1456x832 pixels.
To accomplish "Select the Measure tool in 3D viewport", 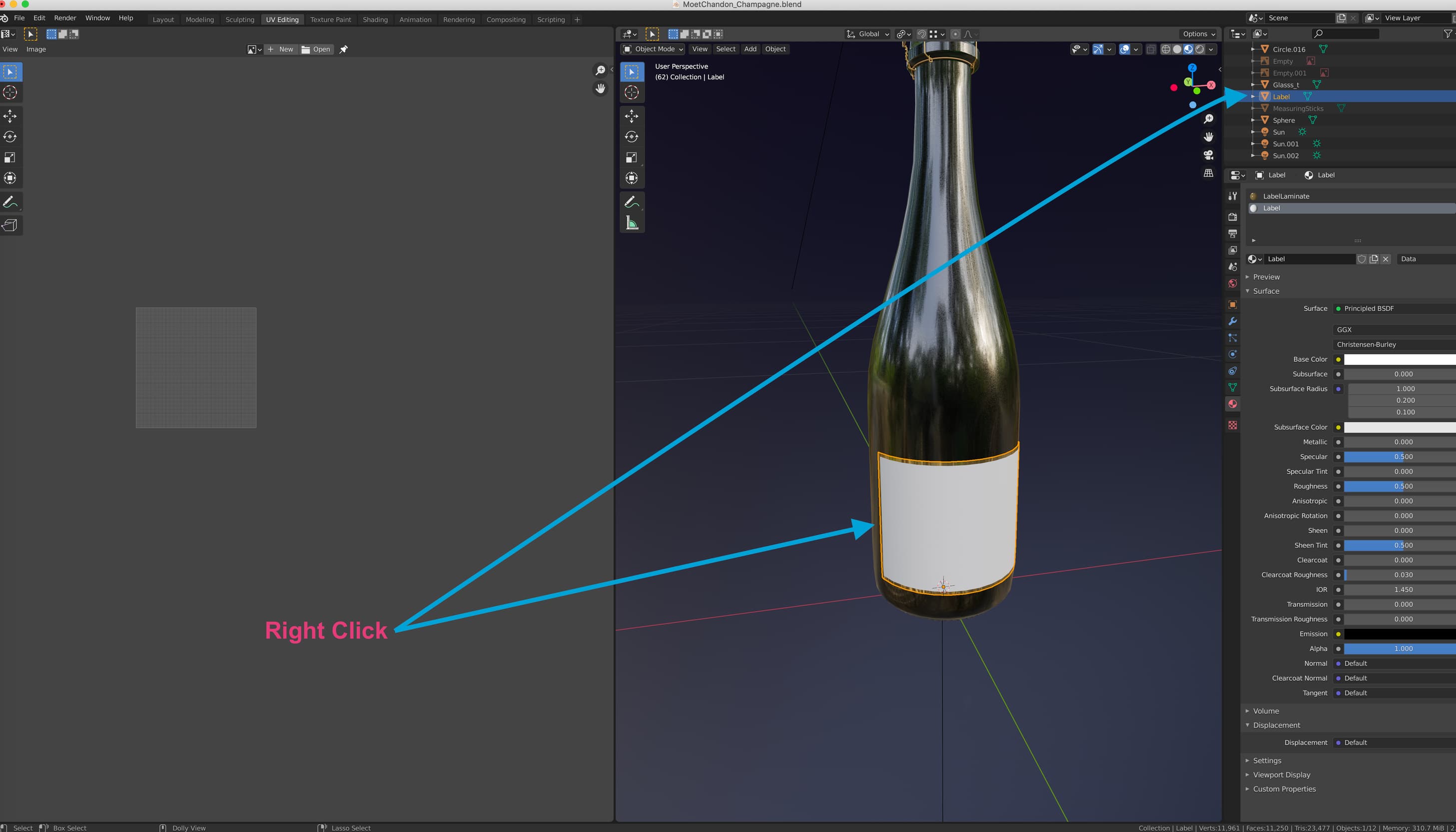I will pyautogui.click(x=631, y=223).
